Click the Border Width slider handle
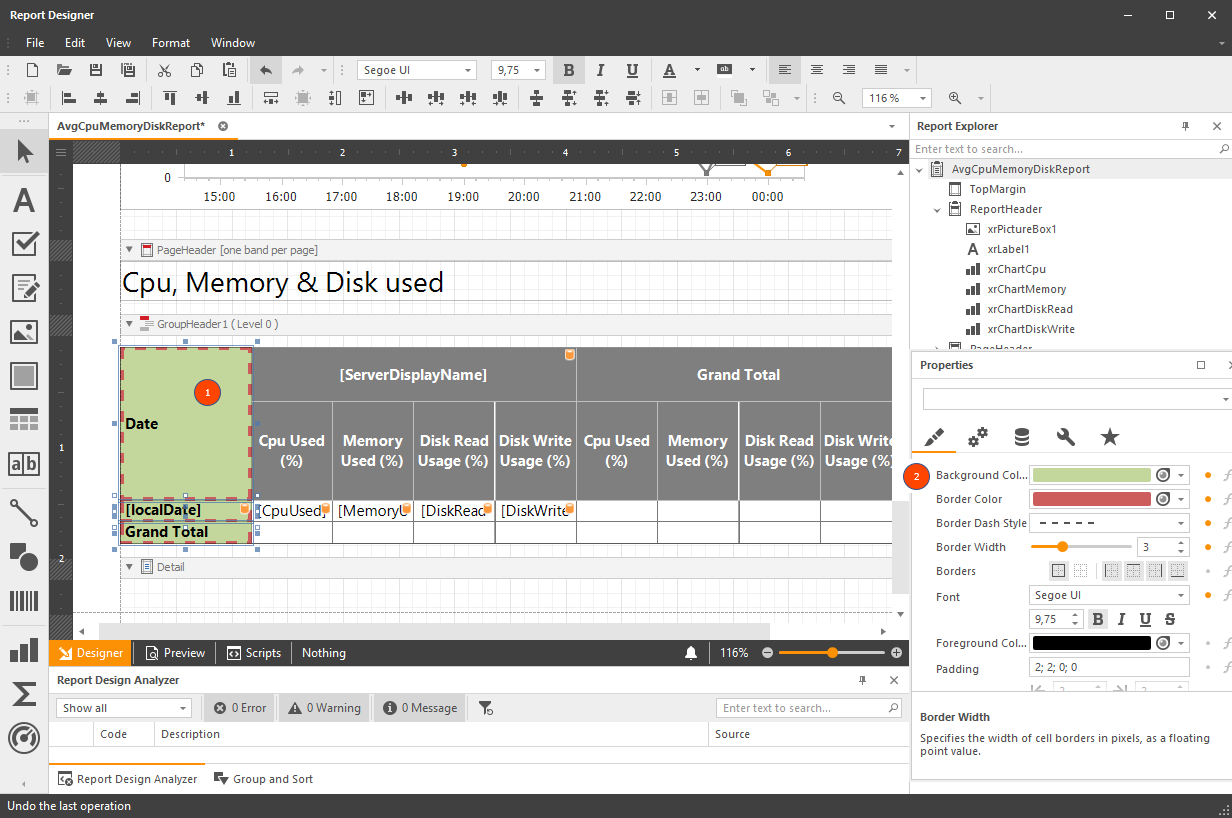The height and width of the screenshot is (818, 1232). click(1062, 547)
